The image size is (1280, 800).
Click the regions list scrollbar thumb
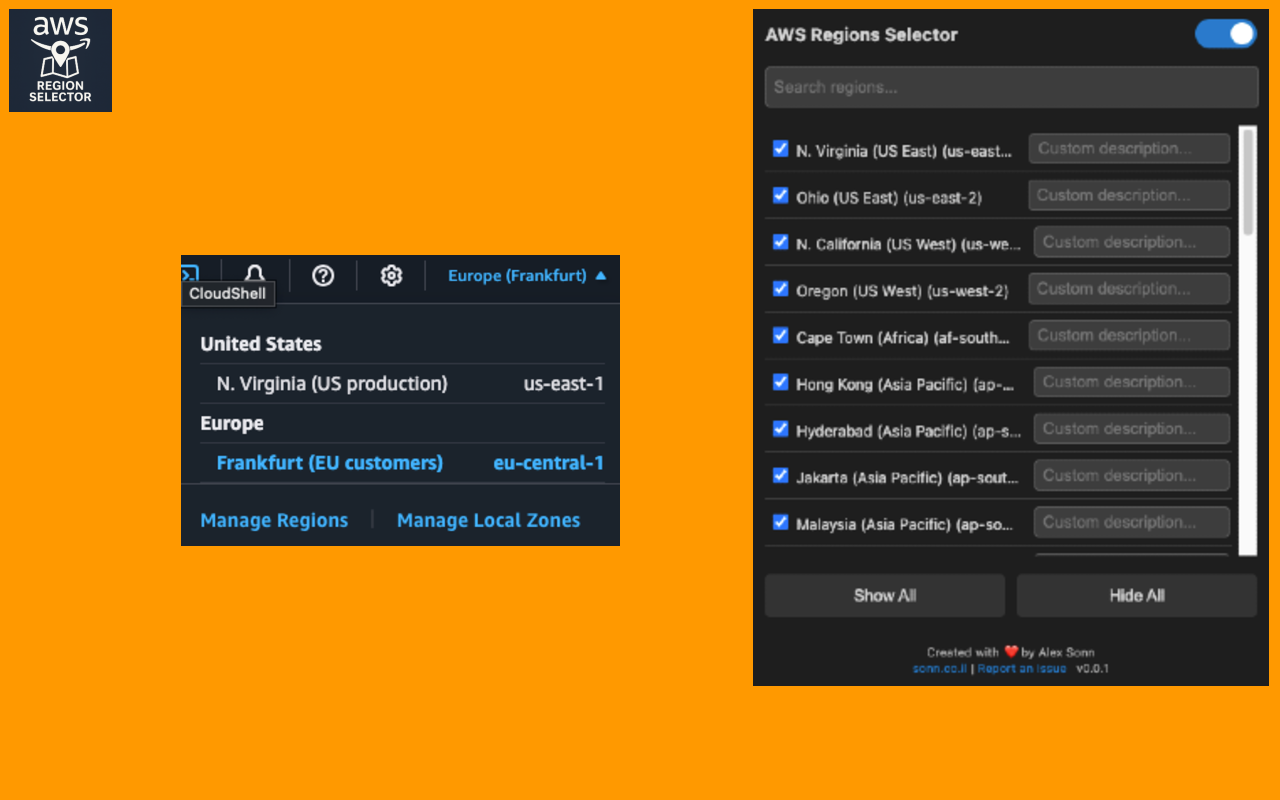click(x=1248, y=182)
